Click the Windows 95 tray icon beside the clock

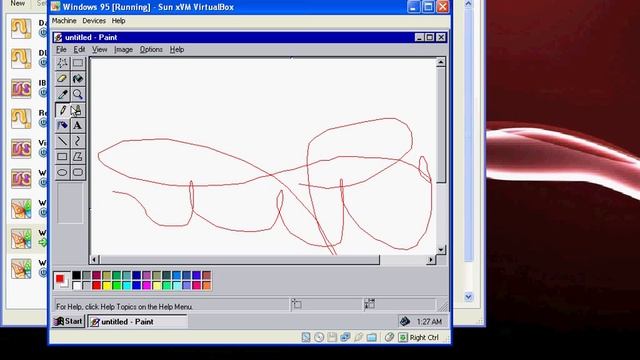tap(404, 321)
